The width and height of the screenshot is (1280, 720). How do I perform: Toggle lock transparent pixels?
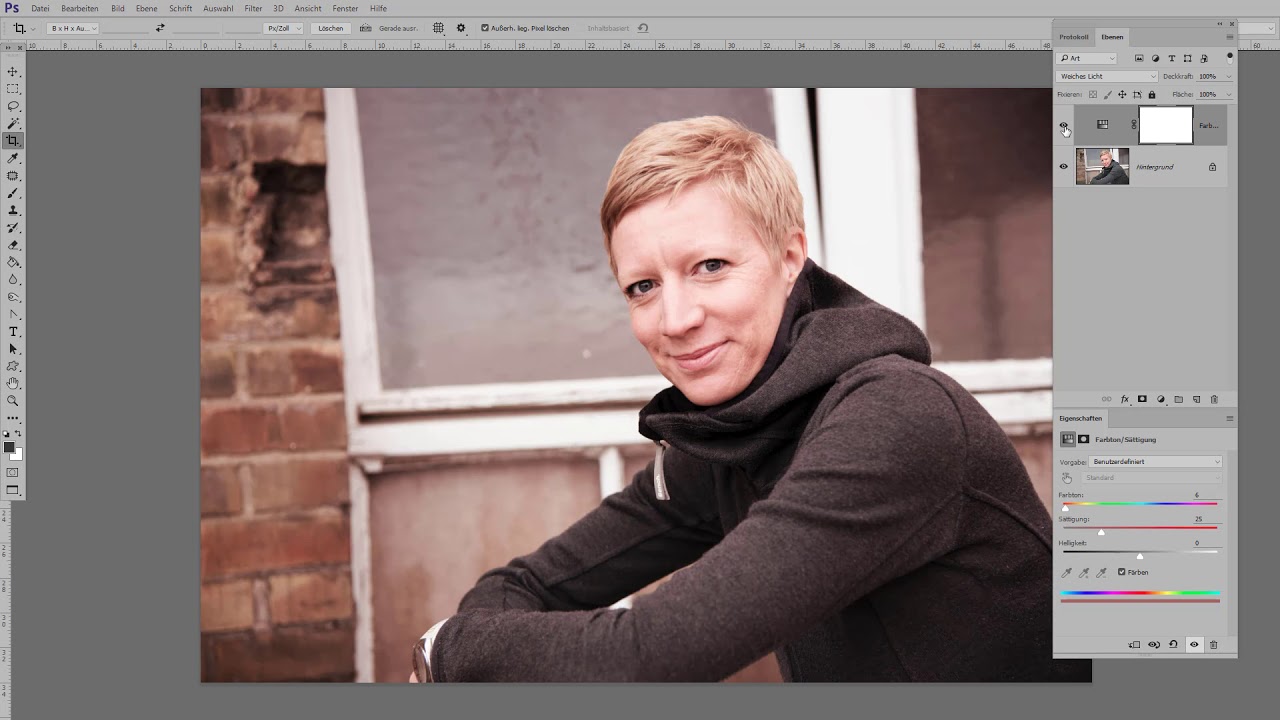1093,95
